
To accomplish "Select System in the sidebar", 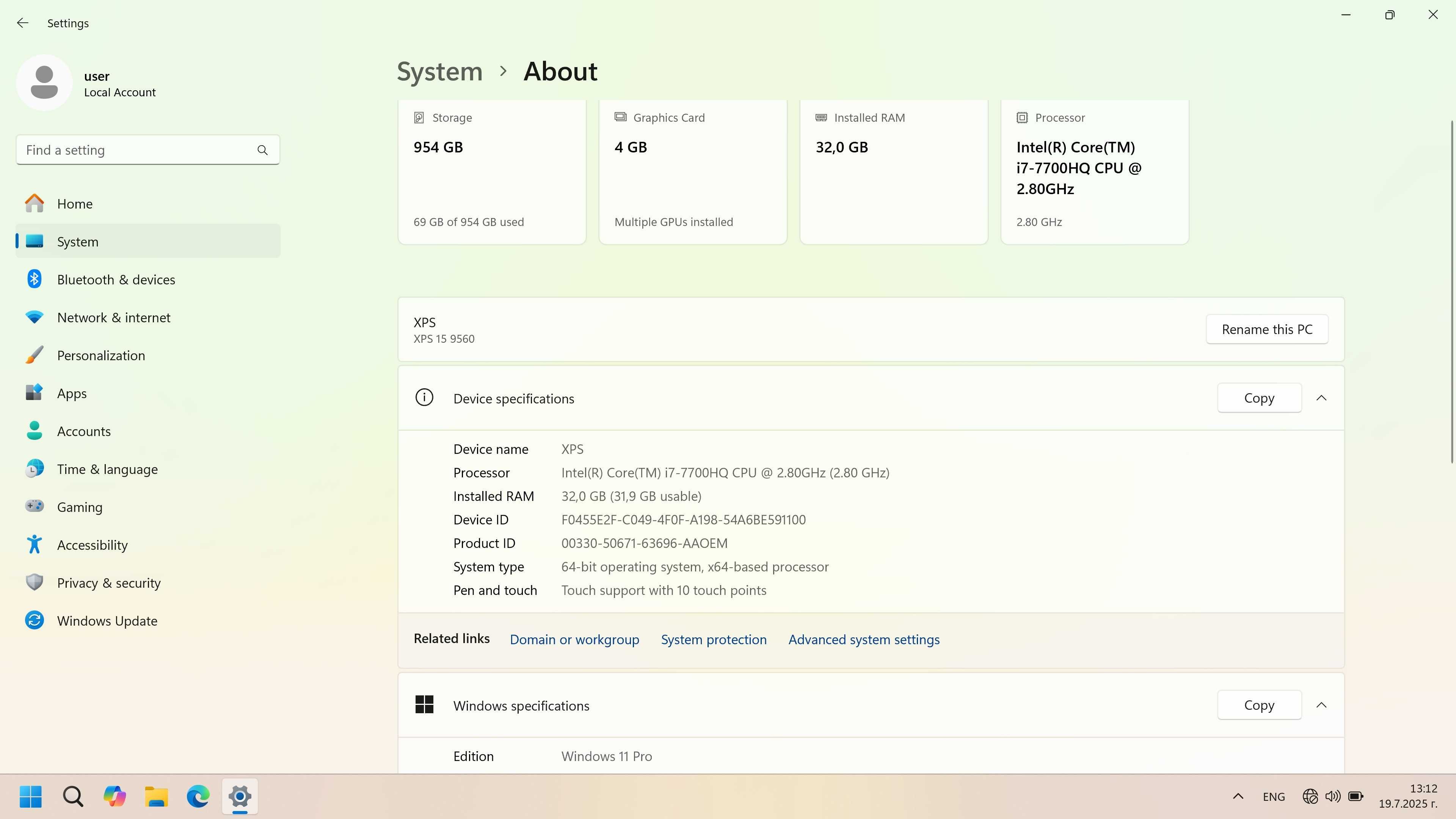I will click(148, 242).
